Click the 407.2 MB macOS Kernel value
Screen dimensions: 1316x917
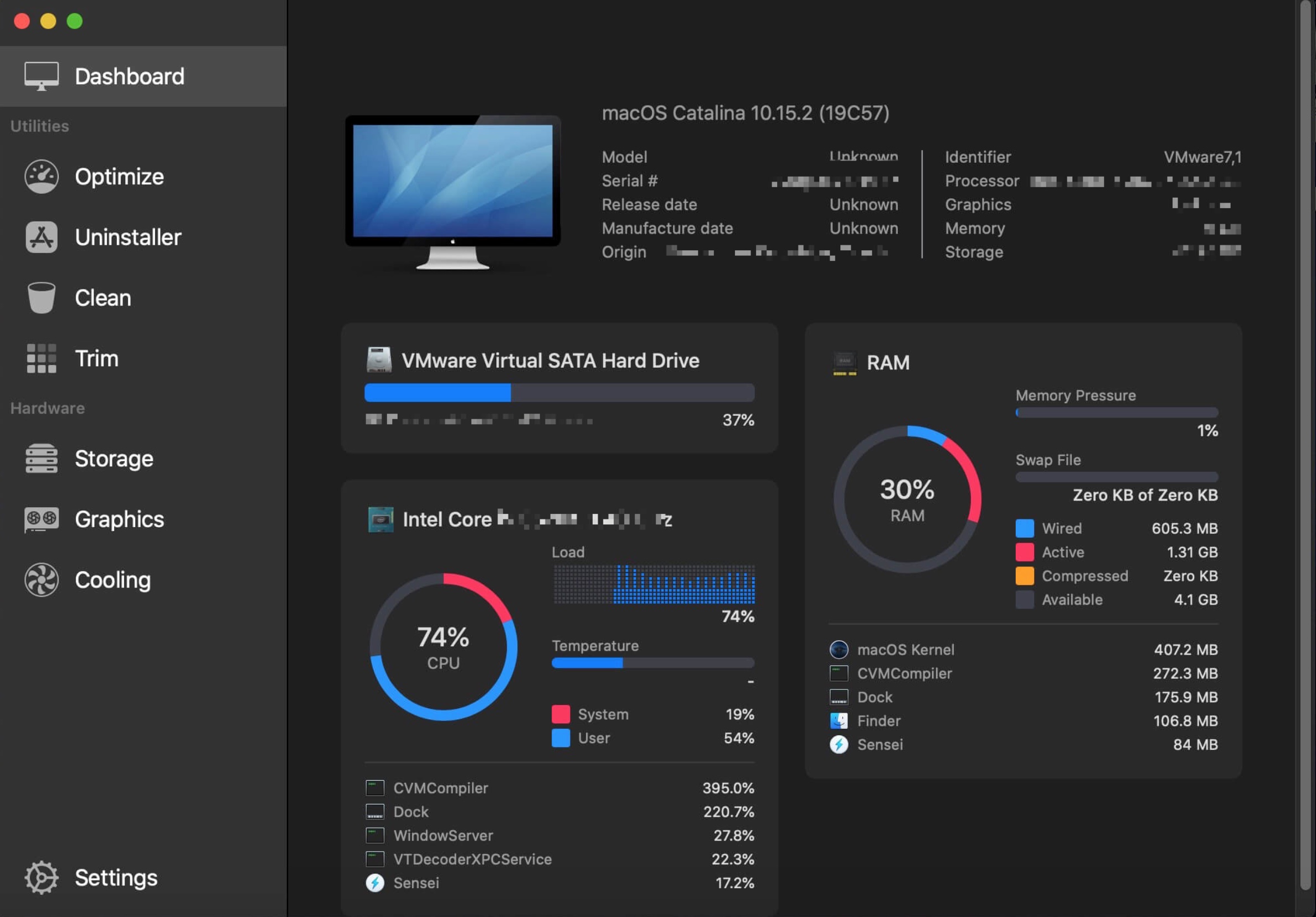click(1186, 650)
